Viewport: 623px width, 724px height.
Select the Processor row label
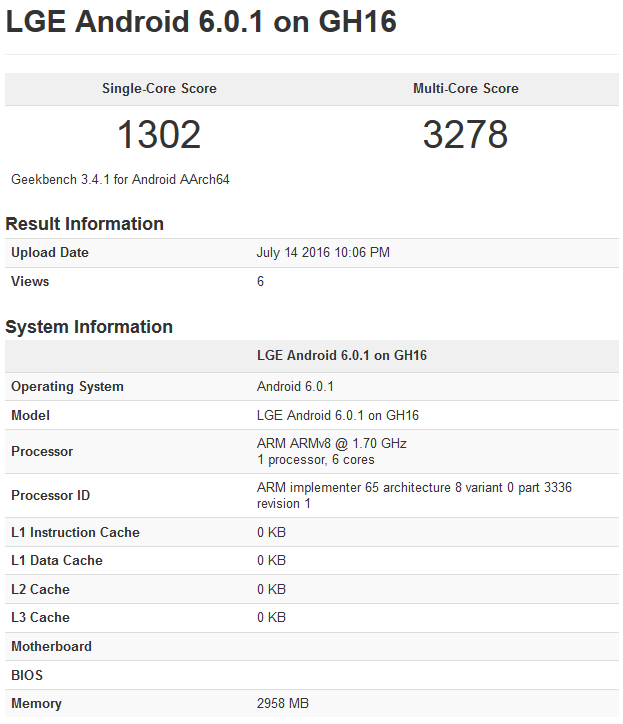tap(42, 451)
